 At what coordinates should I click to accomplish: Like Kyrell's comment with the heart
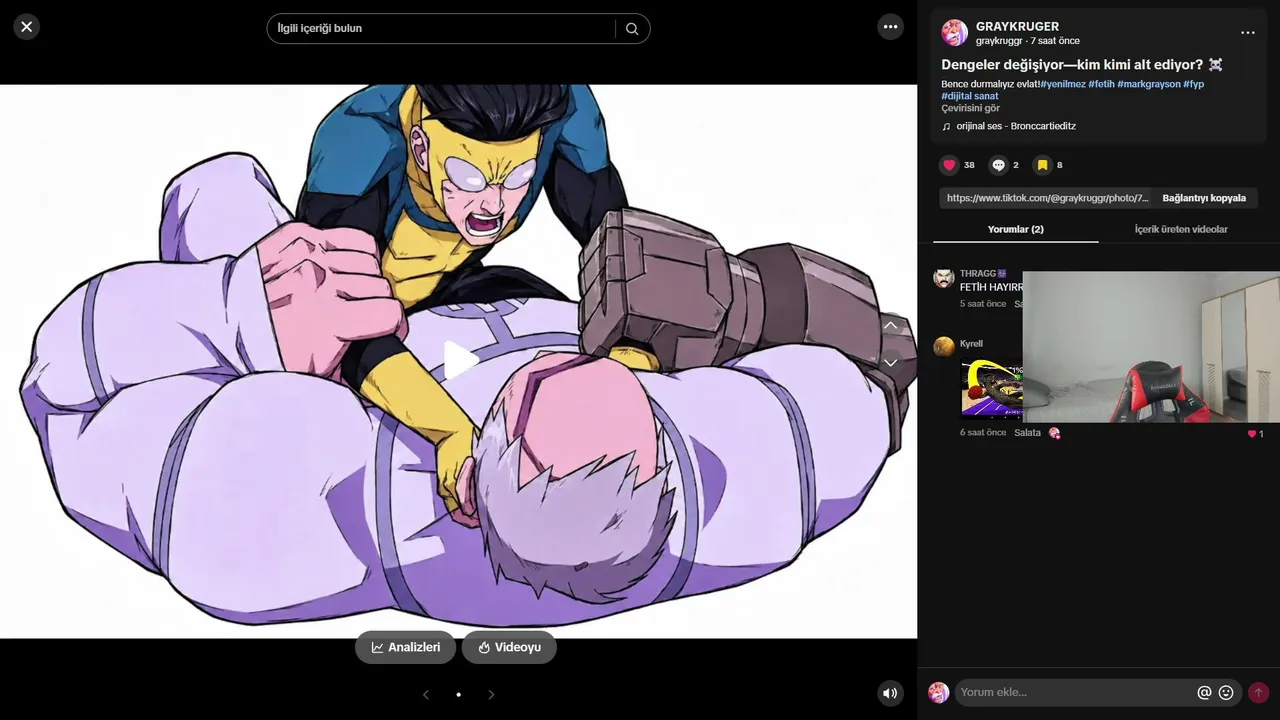(1251, 434)
